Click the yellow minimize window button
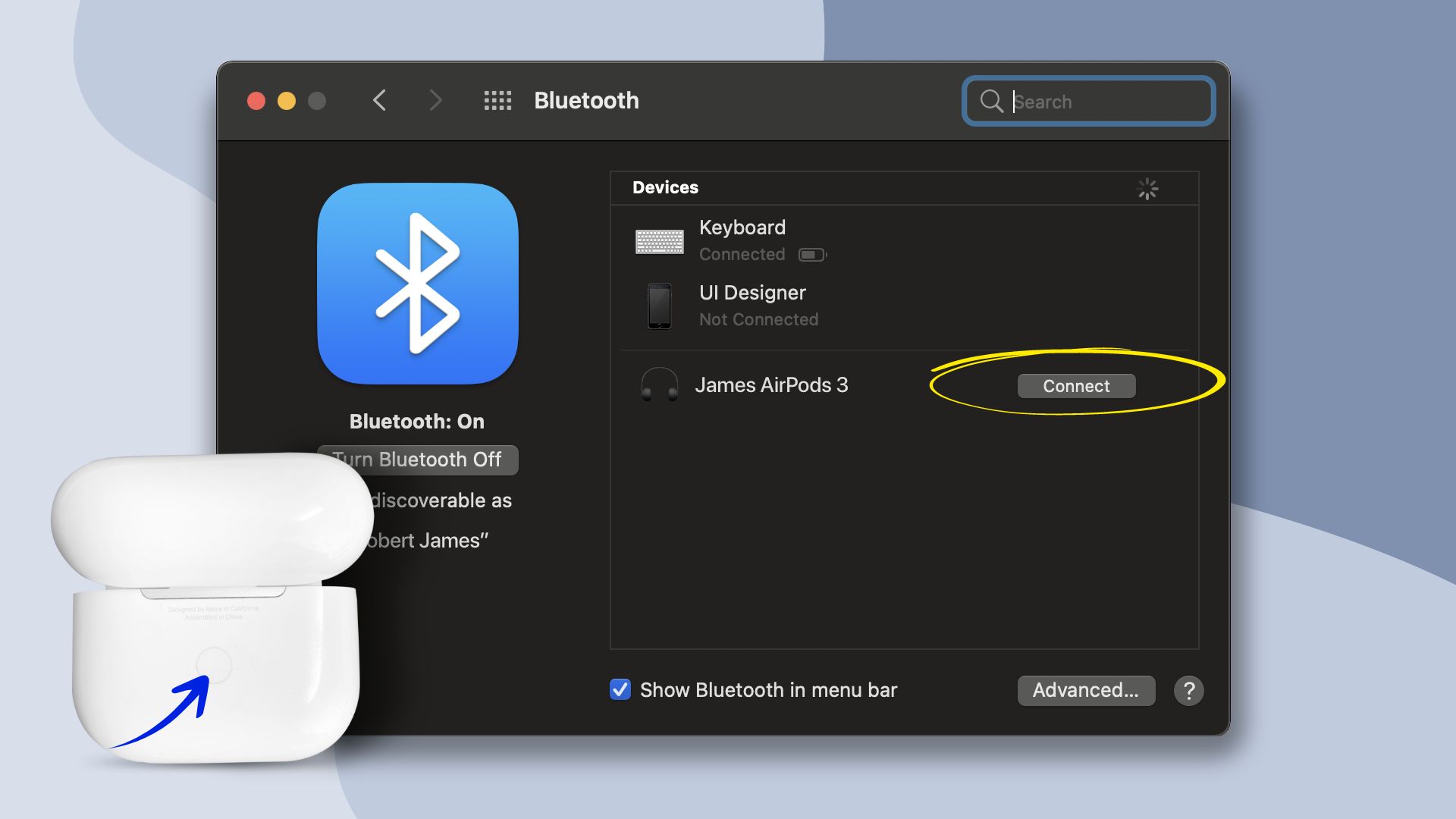This screenshot has height=819, width=1456. click(287, 101)
